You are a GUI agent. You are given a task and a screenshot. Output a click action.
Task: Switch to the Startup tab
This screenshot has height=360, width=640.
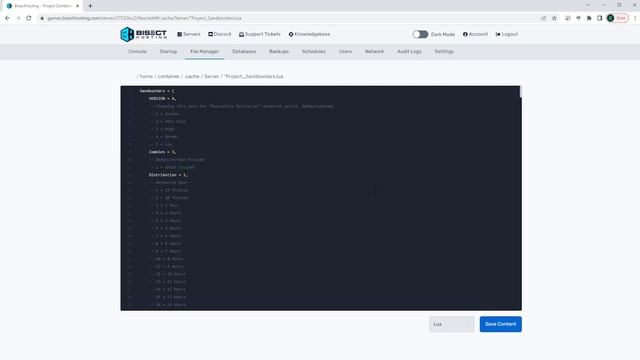click(168, 51)
